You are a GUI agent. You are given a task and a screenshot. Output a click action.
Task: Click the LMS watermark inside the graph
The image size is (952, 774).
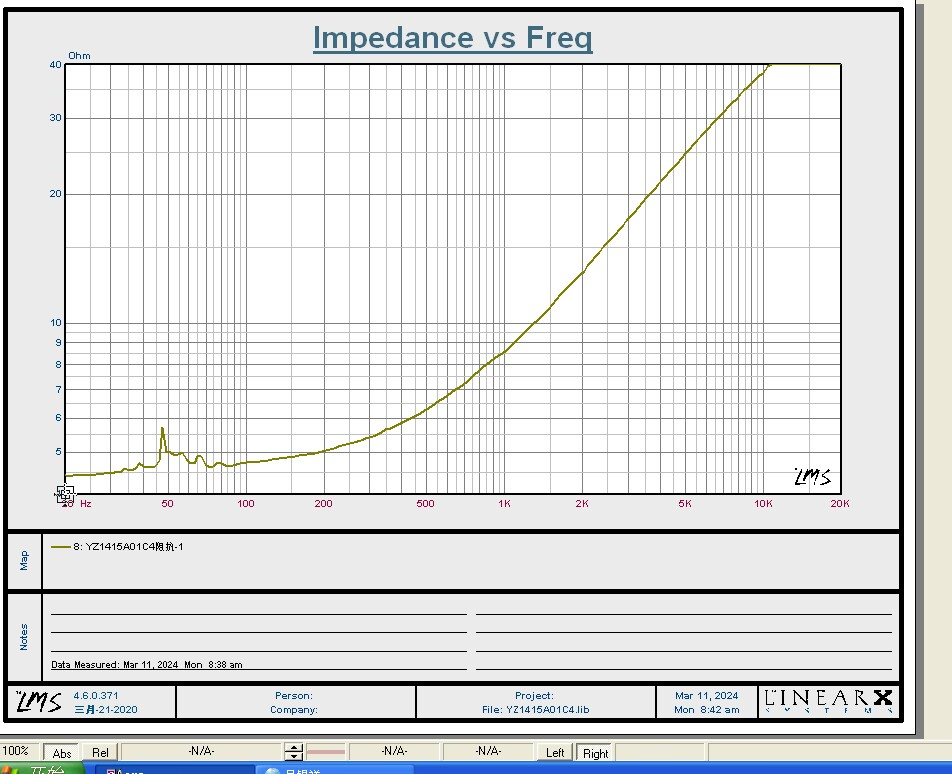click(811, 477)
